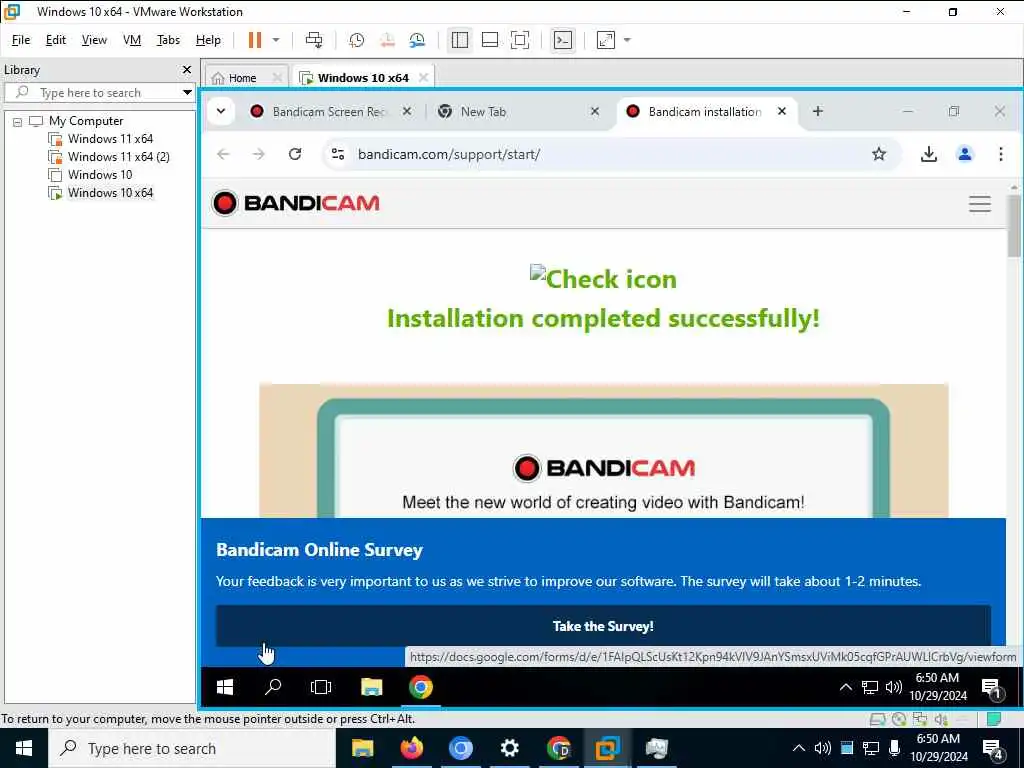Open Chrome's tab search chevron dropdown
1024x768 pixels.
221,111
